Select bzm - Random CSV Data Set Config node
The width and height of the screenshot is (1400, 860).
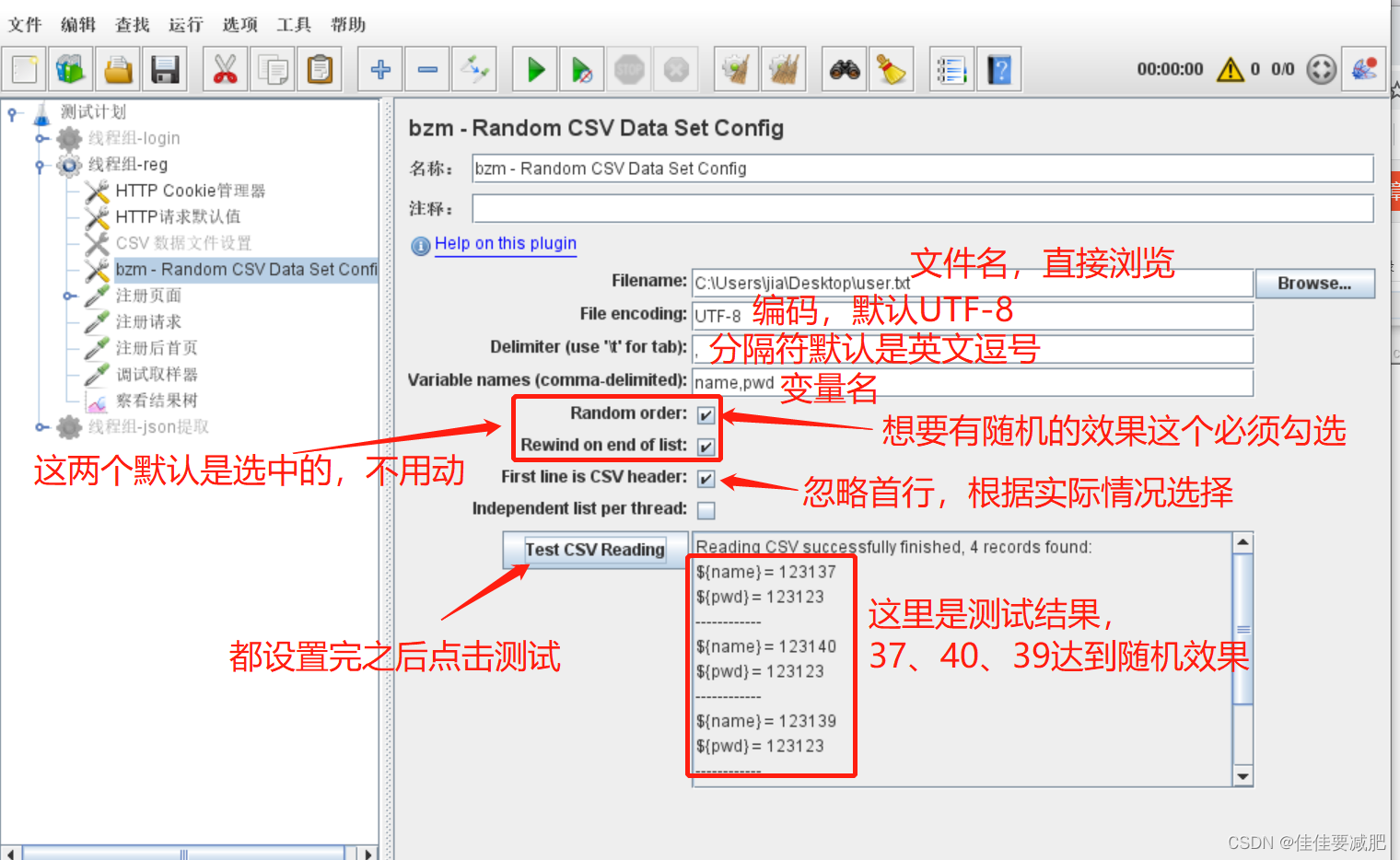click(x=246, y=270)
